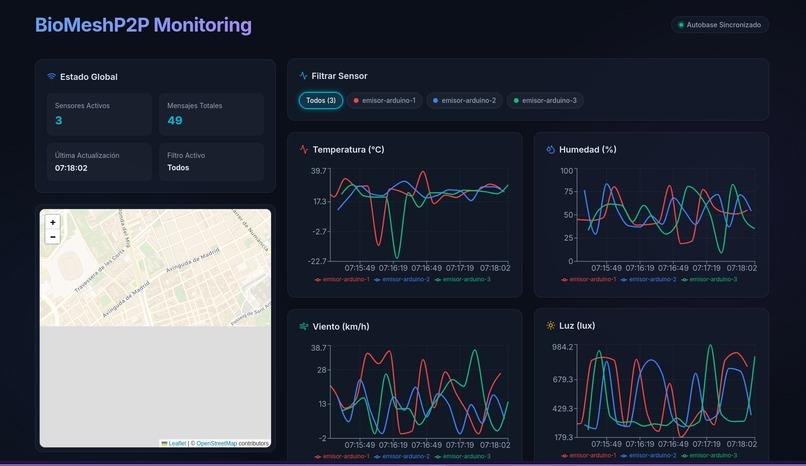Toggle emisor-arduino-1 series in Temperatura legend
The image size is (806, 466).
(x=342, y=279)
